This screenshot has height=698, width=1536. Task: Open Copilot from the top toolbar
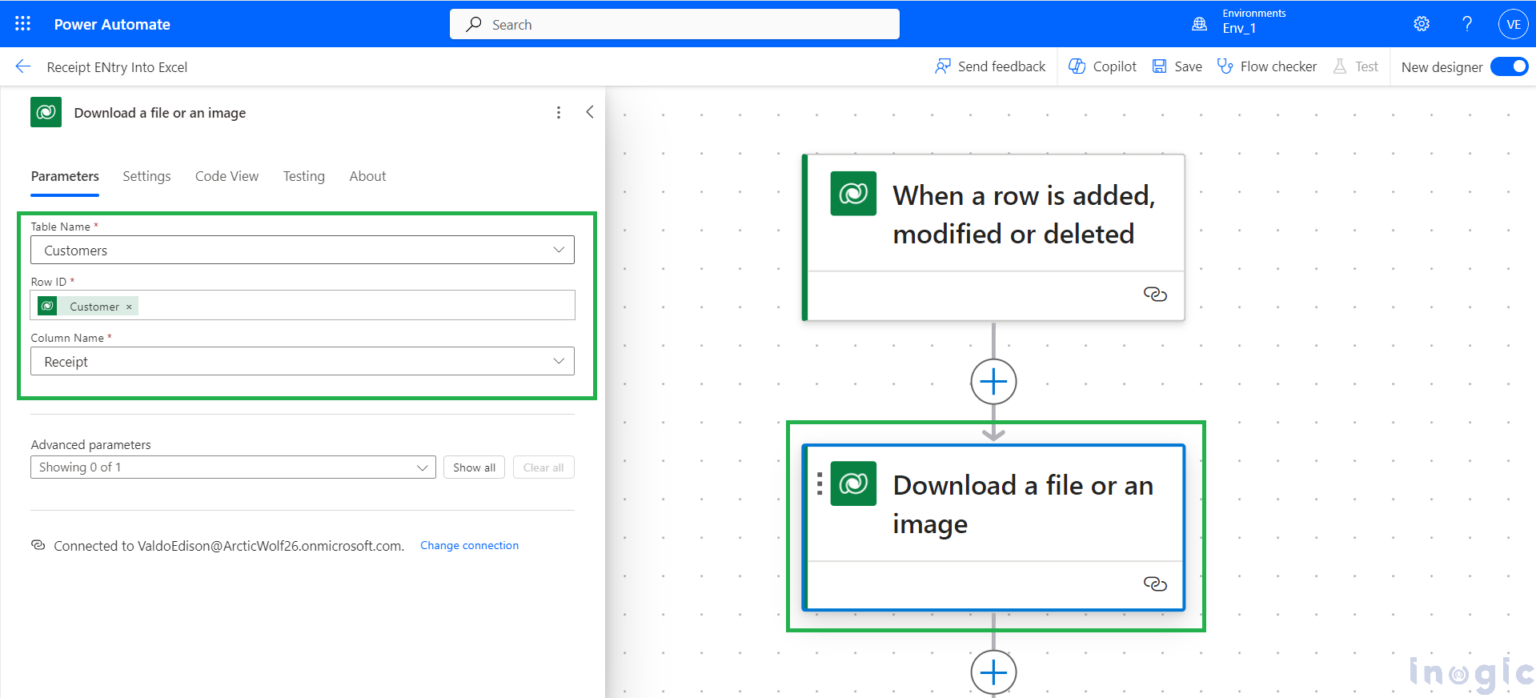point(1101,66)
